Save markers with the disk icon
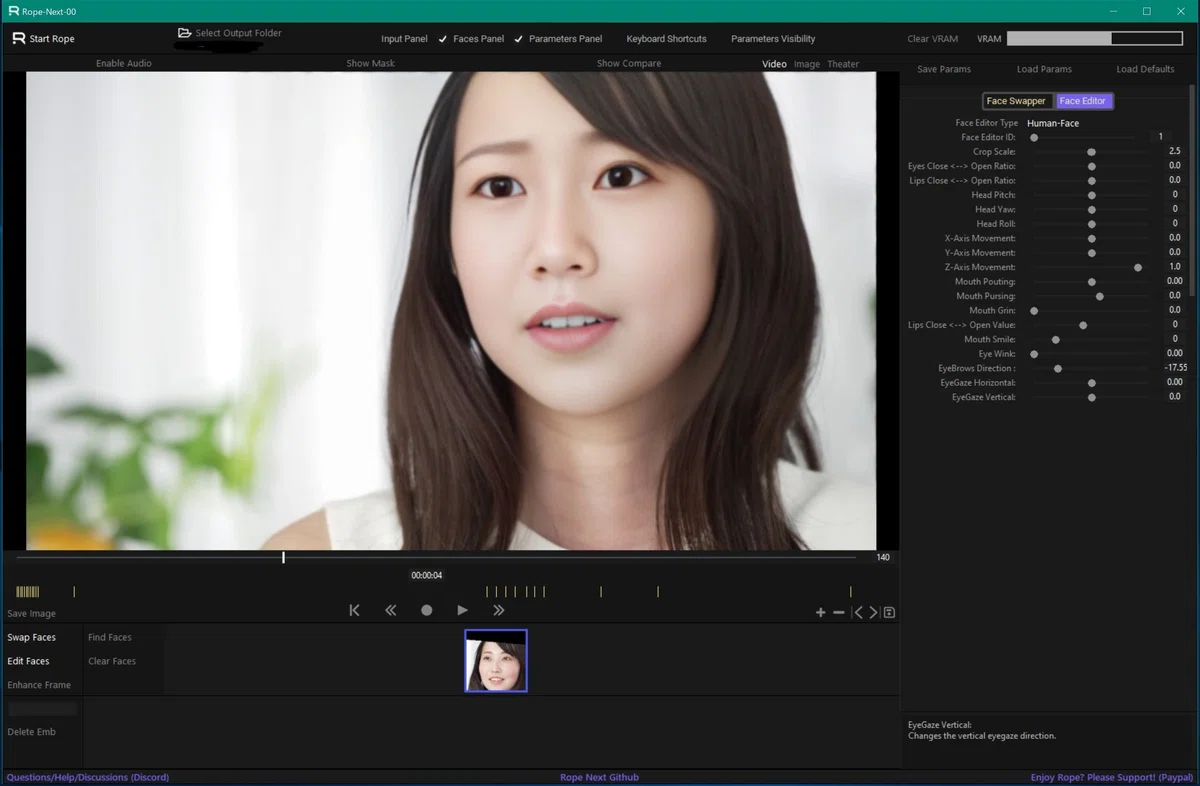The image size is (1200, 786). pos(889,612)
